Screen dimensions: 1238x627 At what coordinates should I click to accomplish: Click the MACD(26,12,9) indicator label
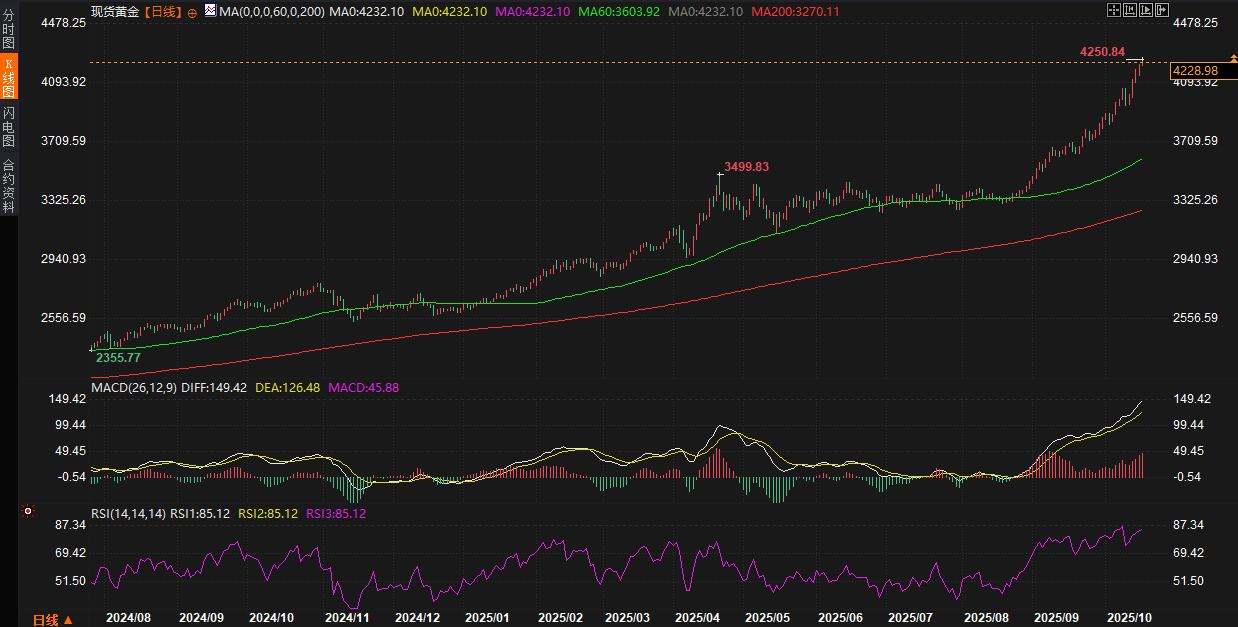click(x=133, y=387)
